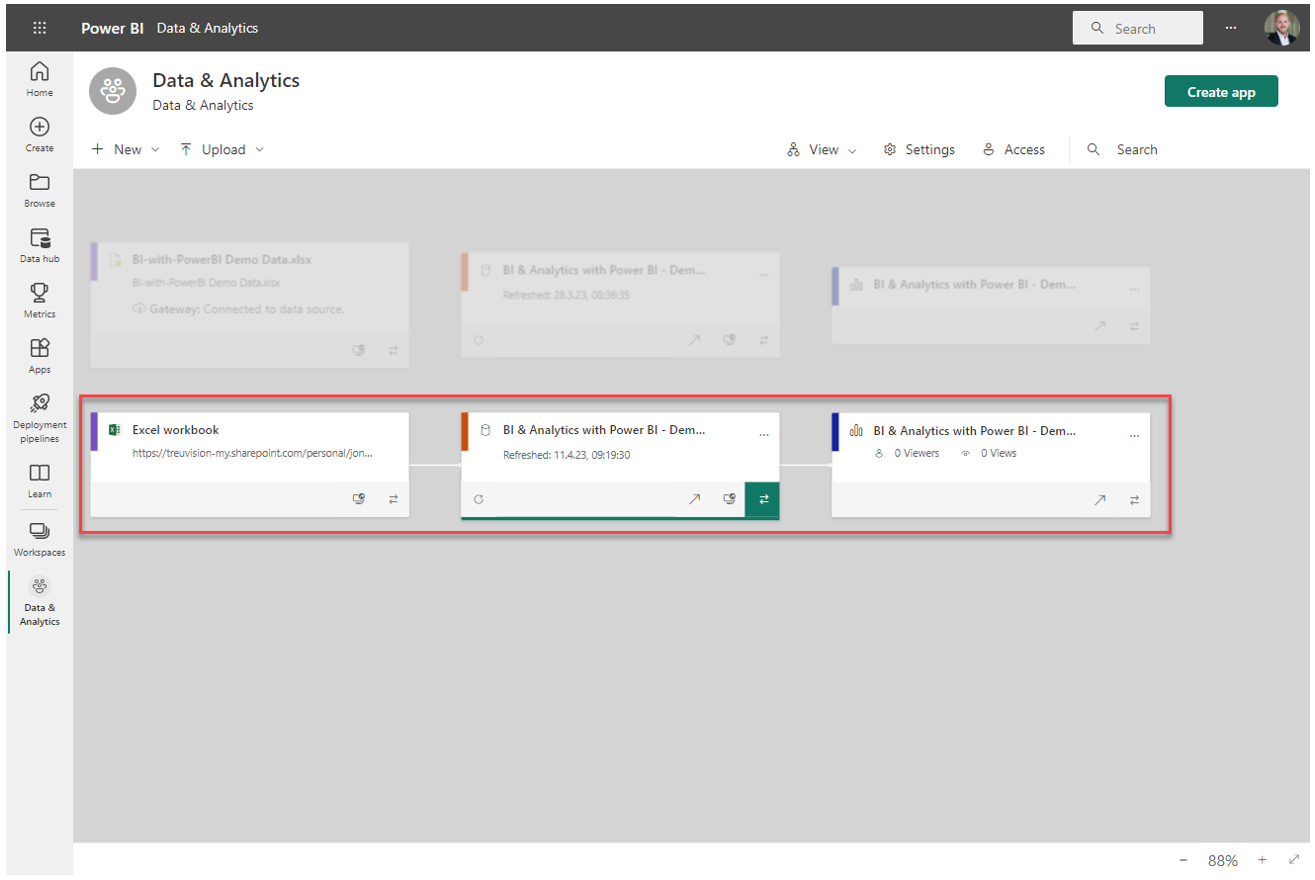The width and height of the screenshot is (1315, 880).
Task: Click the treuvision-my.sharepoint.com URL text
Action: click(252, 453)
